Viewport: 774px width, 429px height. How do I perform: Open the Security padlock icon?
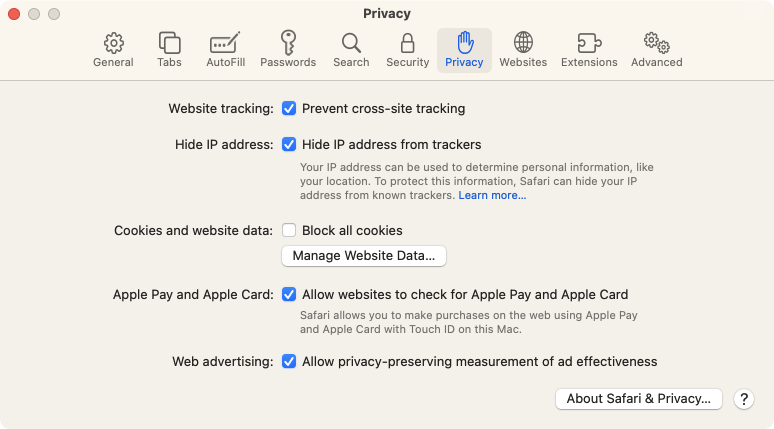[x=407, y=43]
